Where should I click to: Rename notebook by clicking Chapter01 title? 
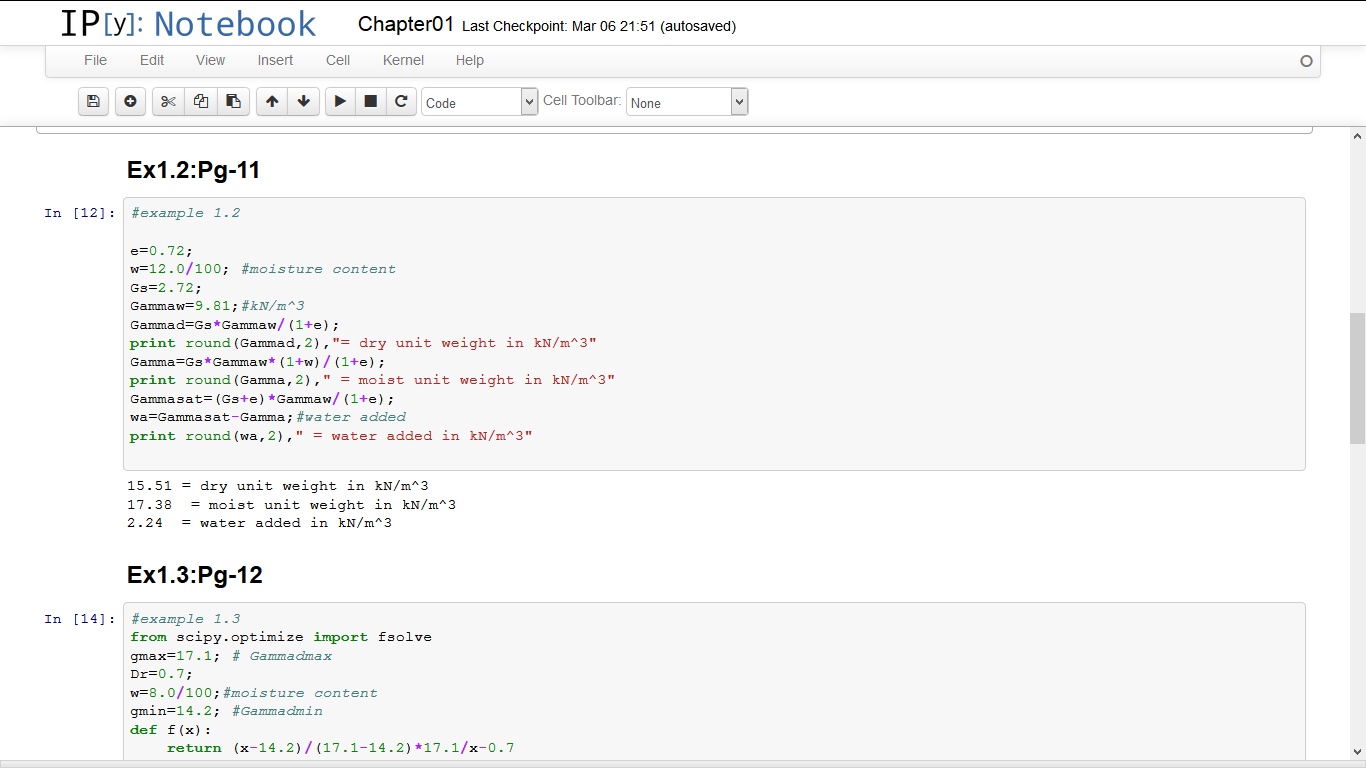(406, 25)
